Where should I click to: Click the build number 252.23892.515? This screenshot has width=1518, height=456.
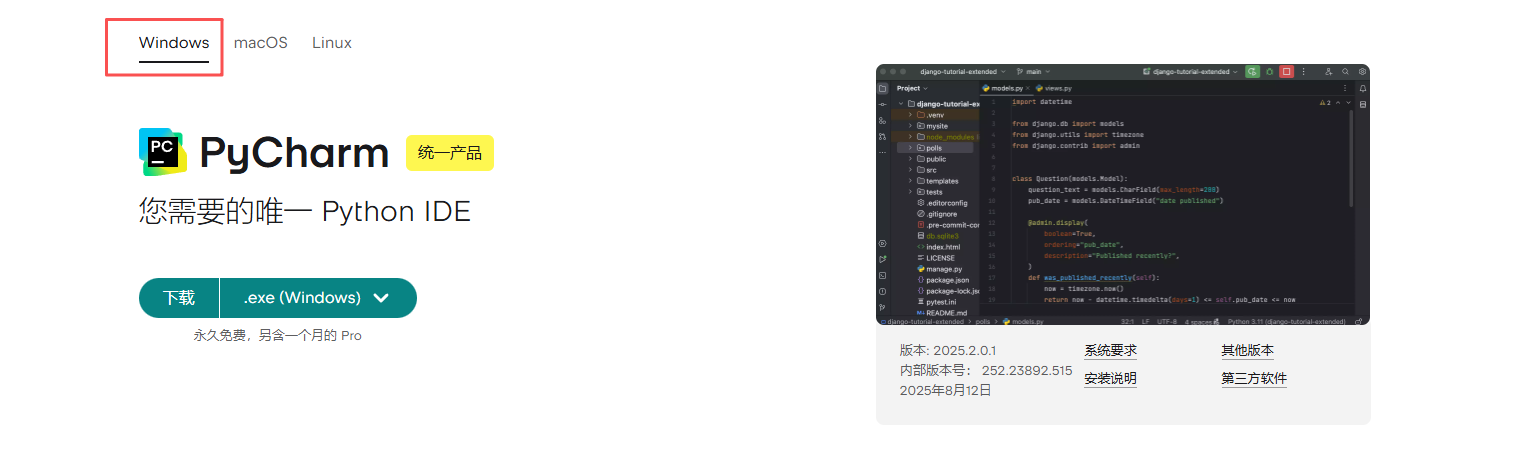(1027, 371)
